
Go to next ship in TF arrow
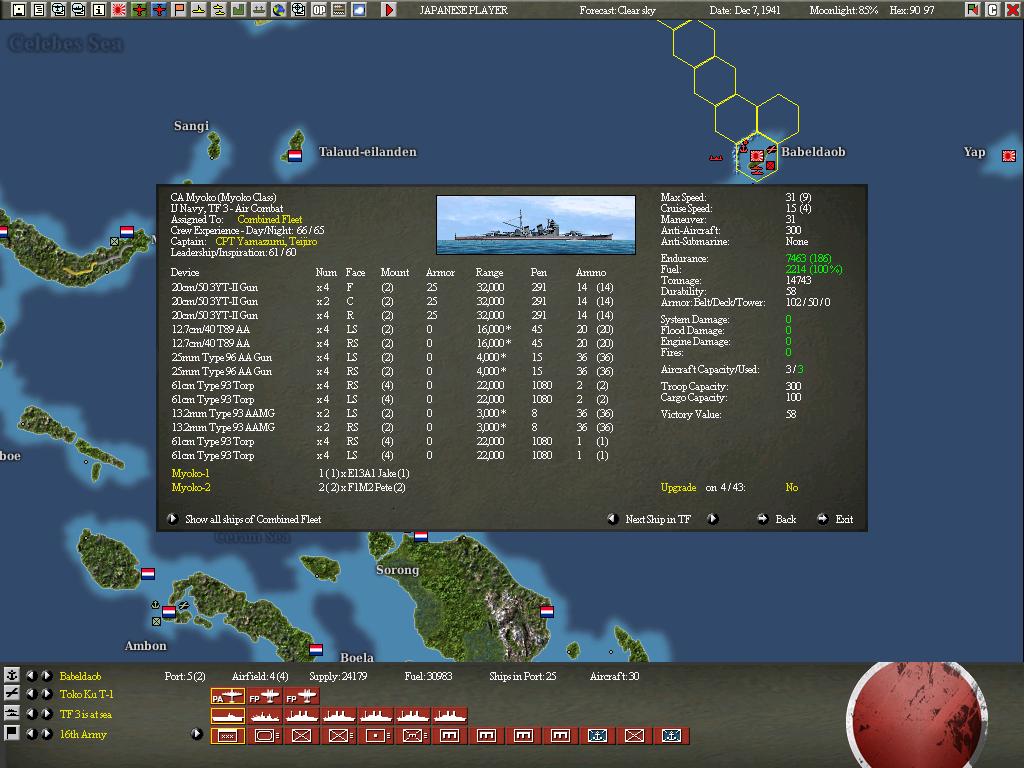pos(712,519)
